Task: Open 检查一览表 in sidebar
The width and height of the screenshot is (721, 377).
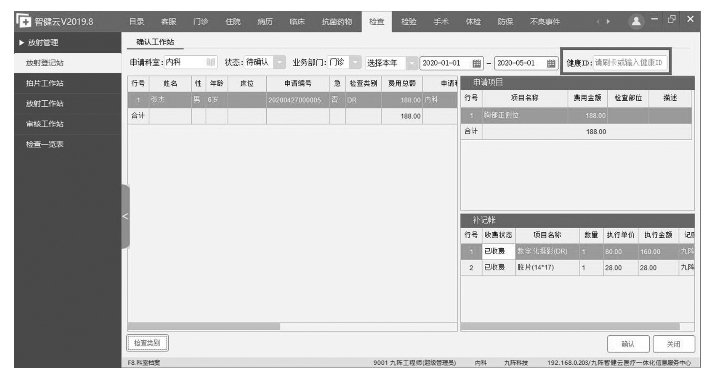Action: point(68,144)
